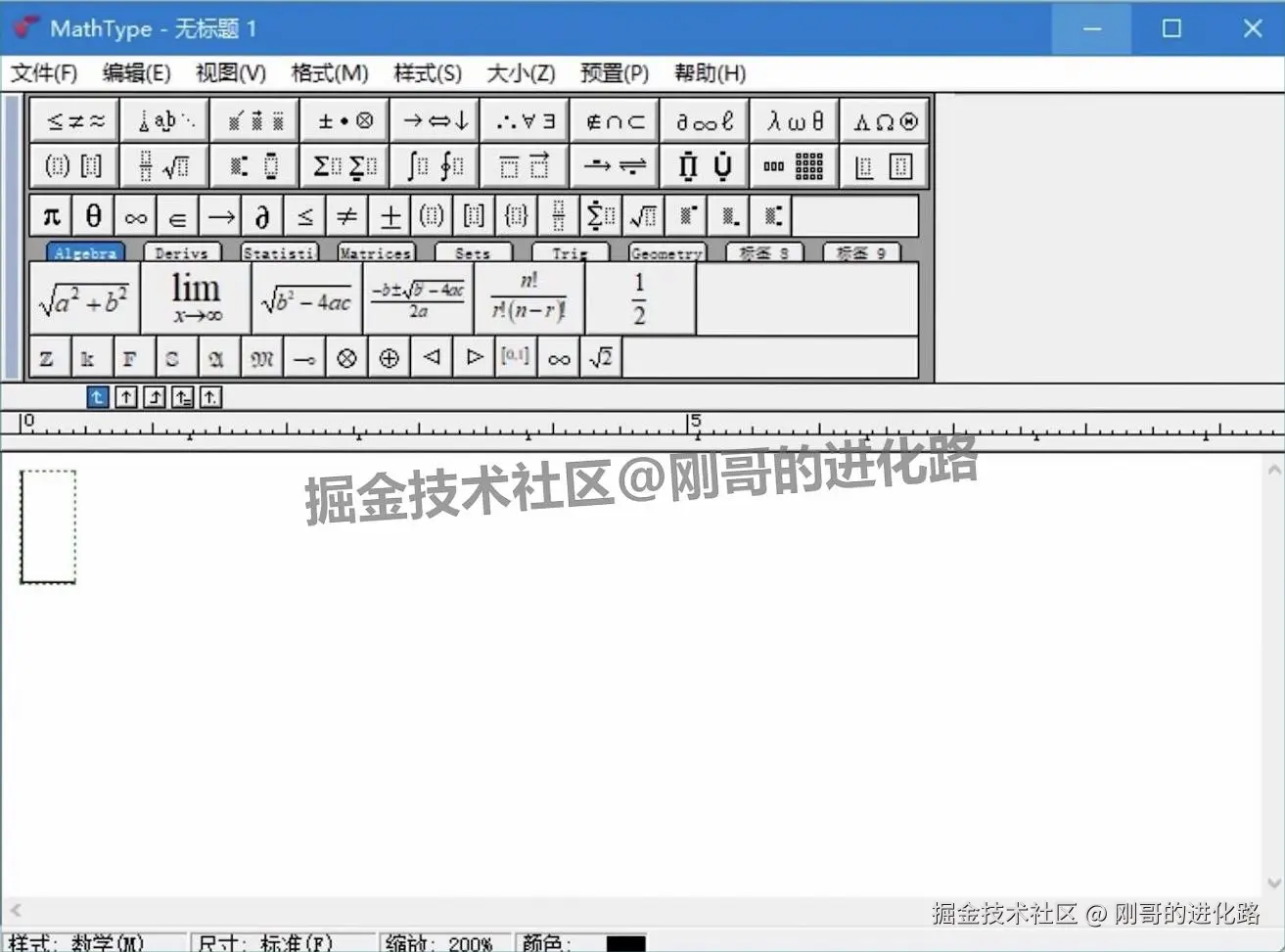Open the 格式(M) menu

pyautogui.click(x=328, y=72)
